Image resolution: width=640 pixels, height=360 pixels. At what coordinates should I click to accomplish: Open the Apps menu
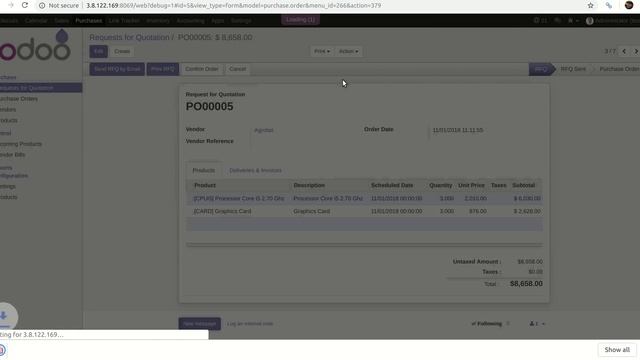pos(218,20)
